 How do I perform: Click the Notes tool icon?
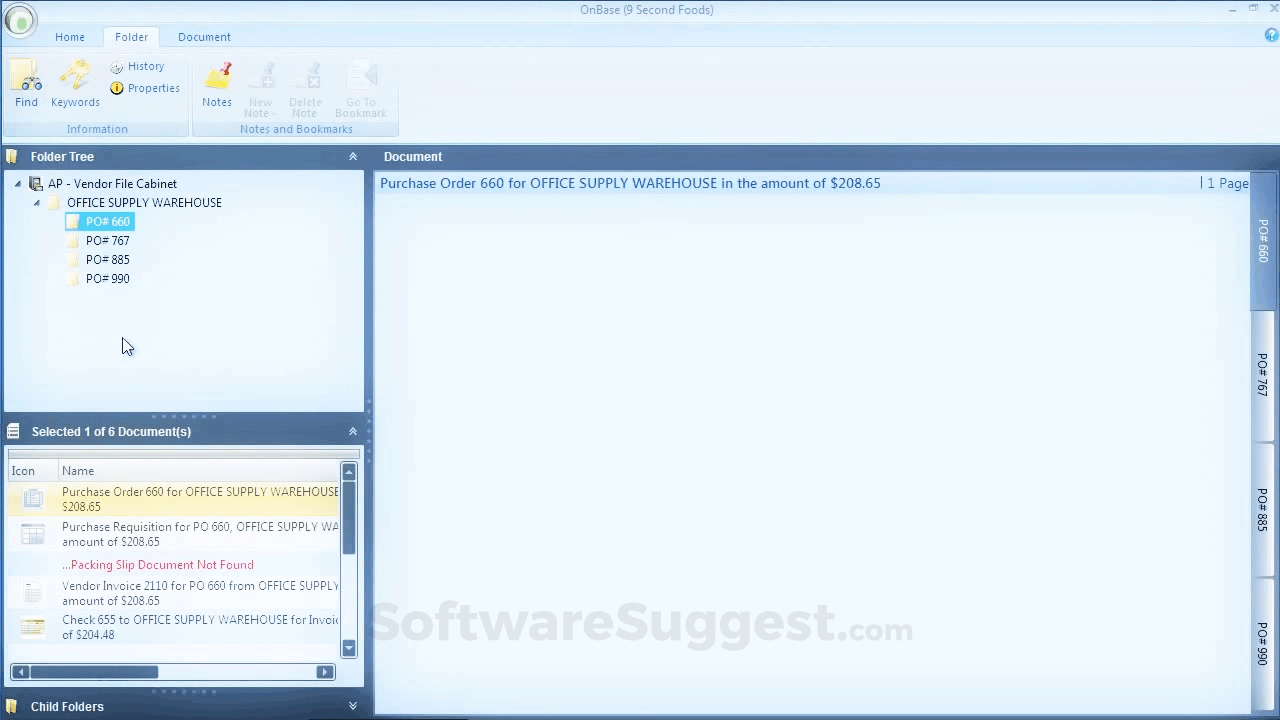pos(217,83)
